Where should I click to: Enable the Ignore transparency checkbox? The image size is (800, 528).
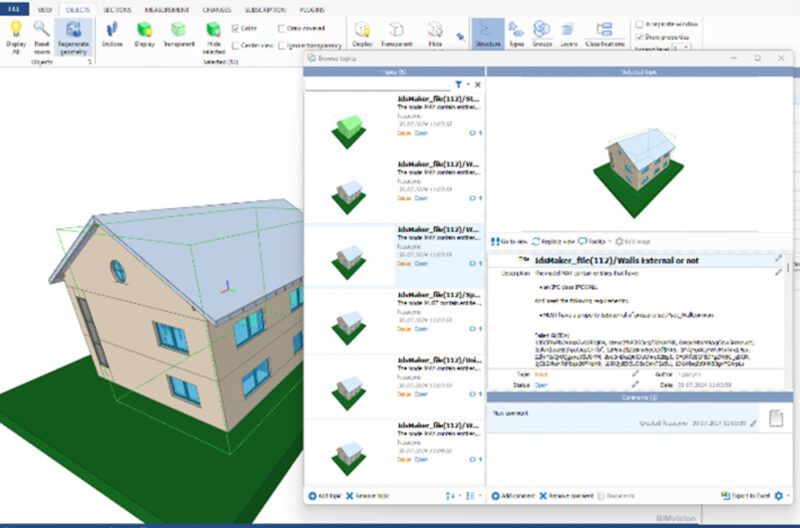282,45
